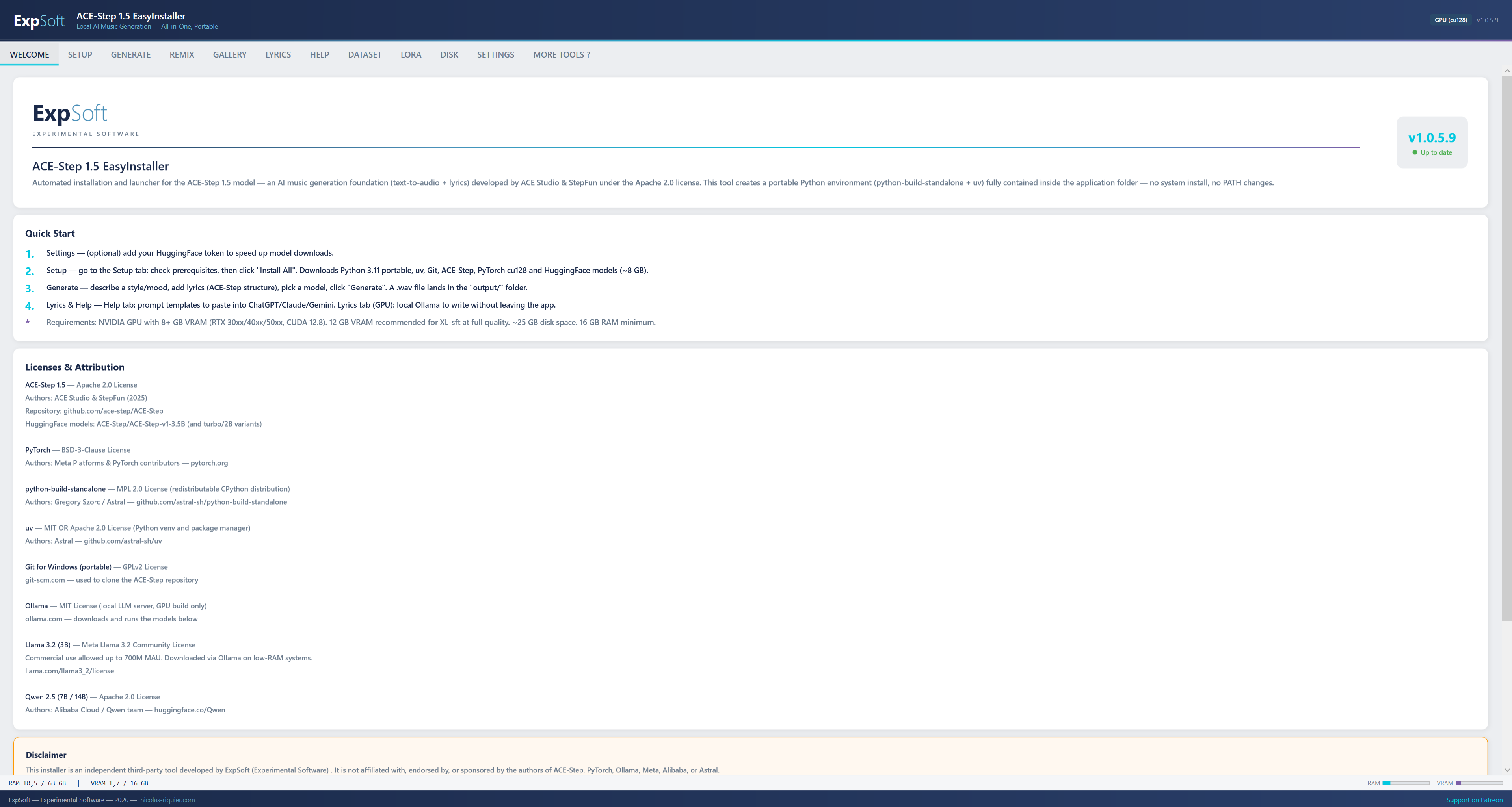
Task: Click the "HuggingFace models: ACE-Step/ACE-Step-v1-3.5B" line
Action: (144, 423)
